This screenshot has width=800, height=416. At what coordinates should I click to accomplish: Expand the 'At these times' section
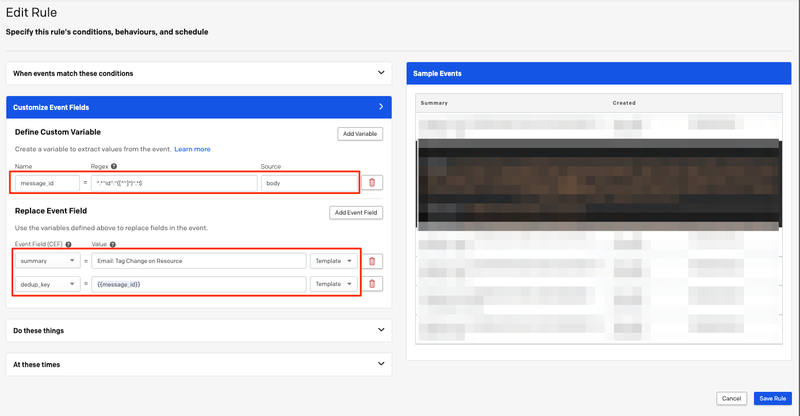[199, 364]
